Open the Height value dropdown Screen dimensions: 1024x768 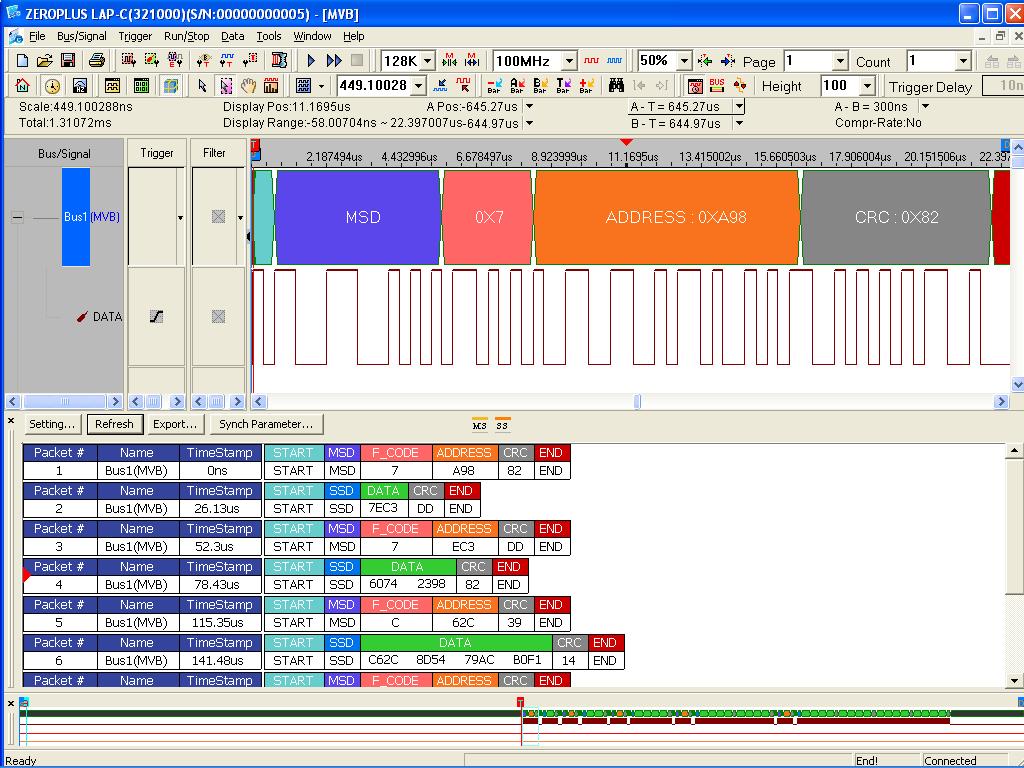(x=866, y=85)
